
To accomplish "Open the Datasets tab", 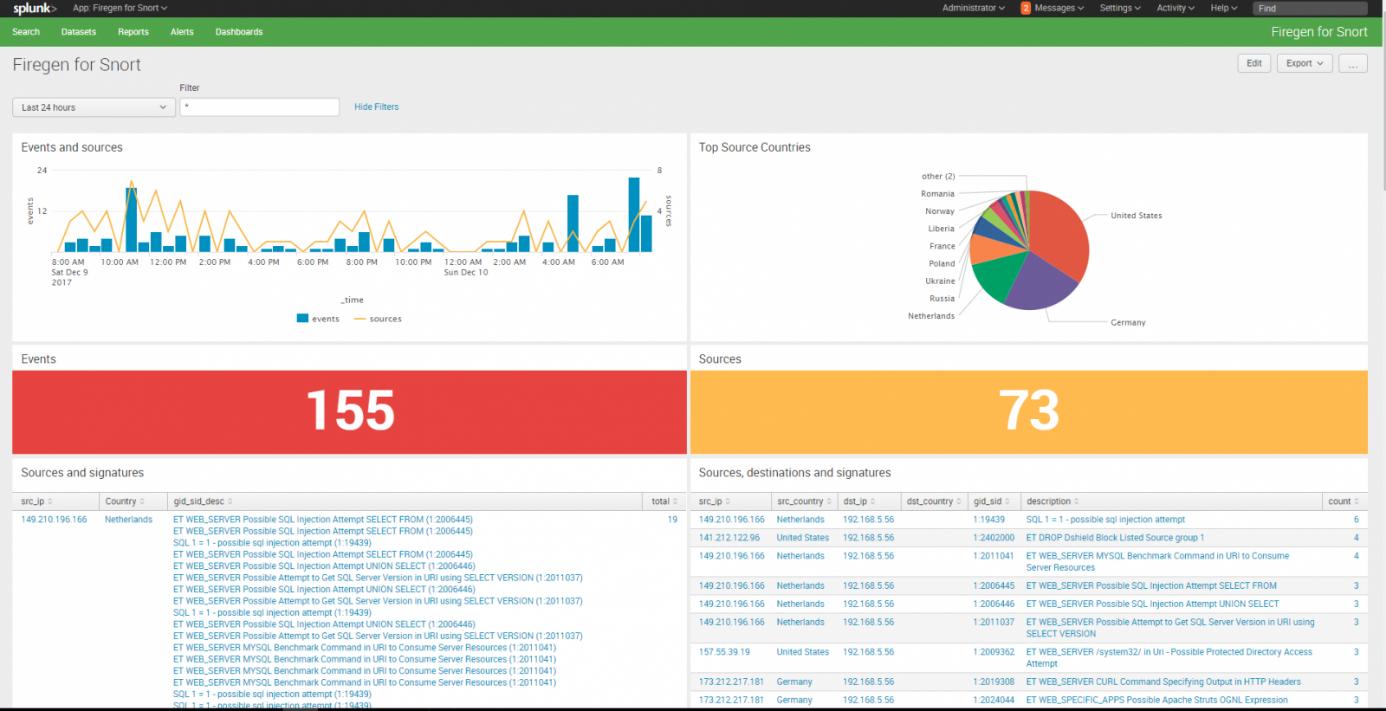I will [x=79, y=32].
